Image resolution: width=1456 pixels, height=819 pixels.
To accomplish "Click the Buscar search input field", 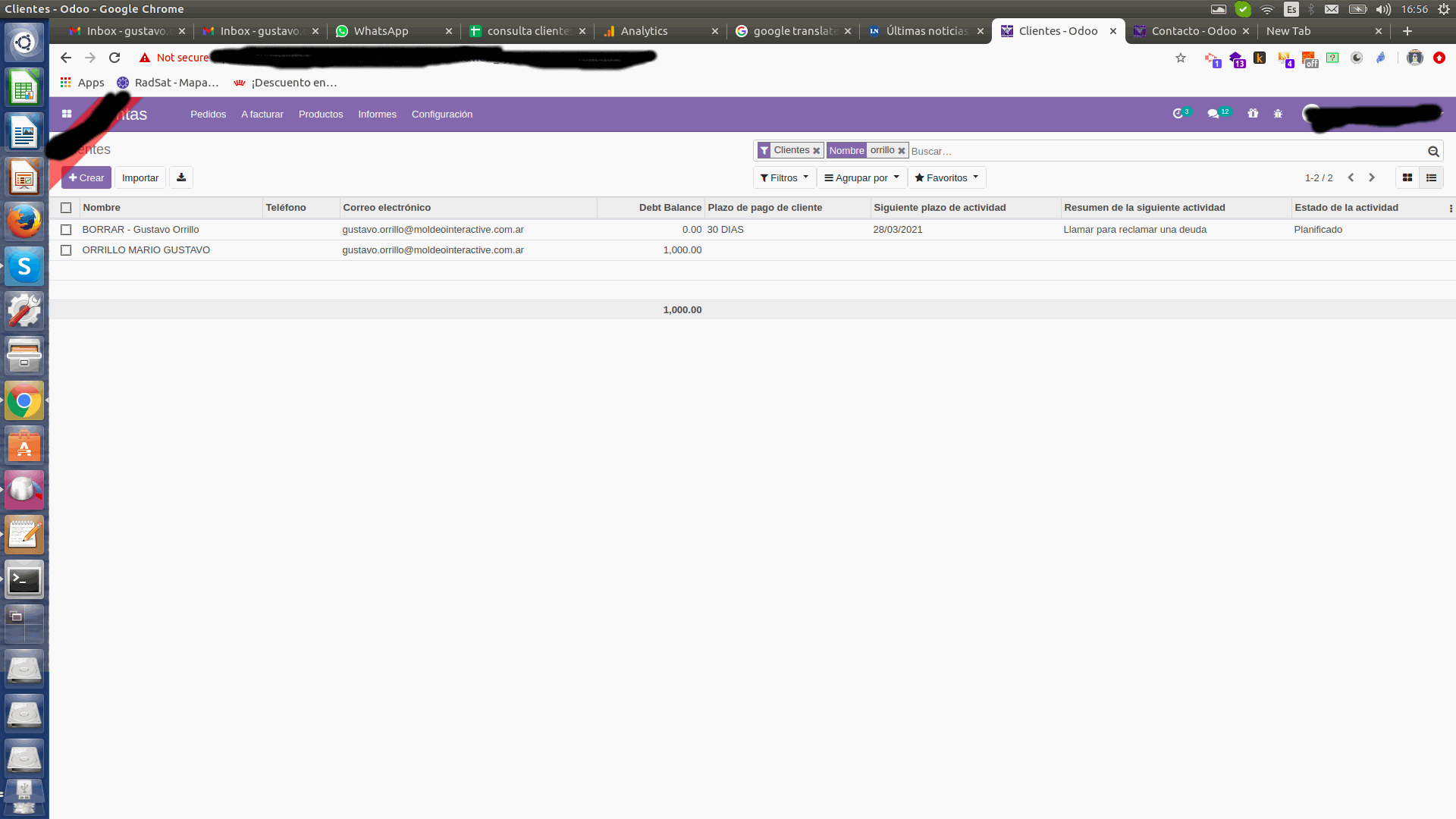I will coord(1166,152).
